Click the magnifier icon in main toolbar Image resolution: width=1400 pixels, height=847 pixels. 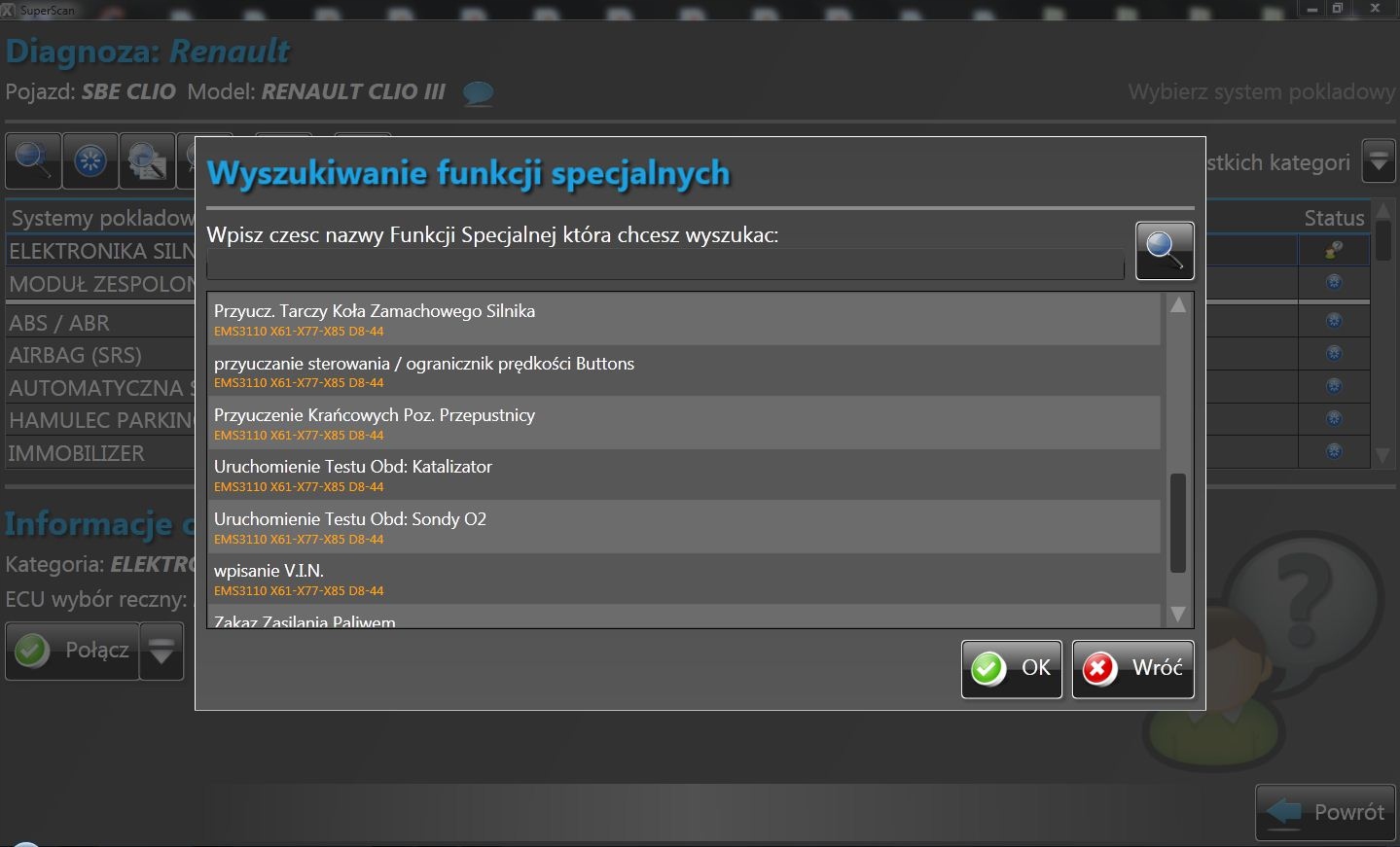point(33,160)
